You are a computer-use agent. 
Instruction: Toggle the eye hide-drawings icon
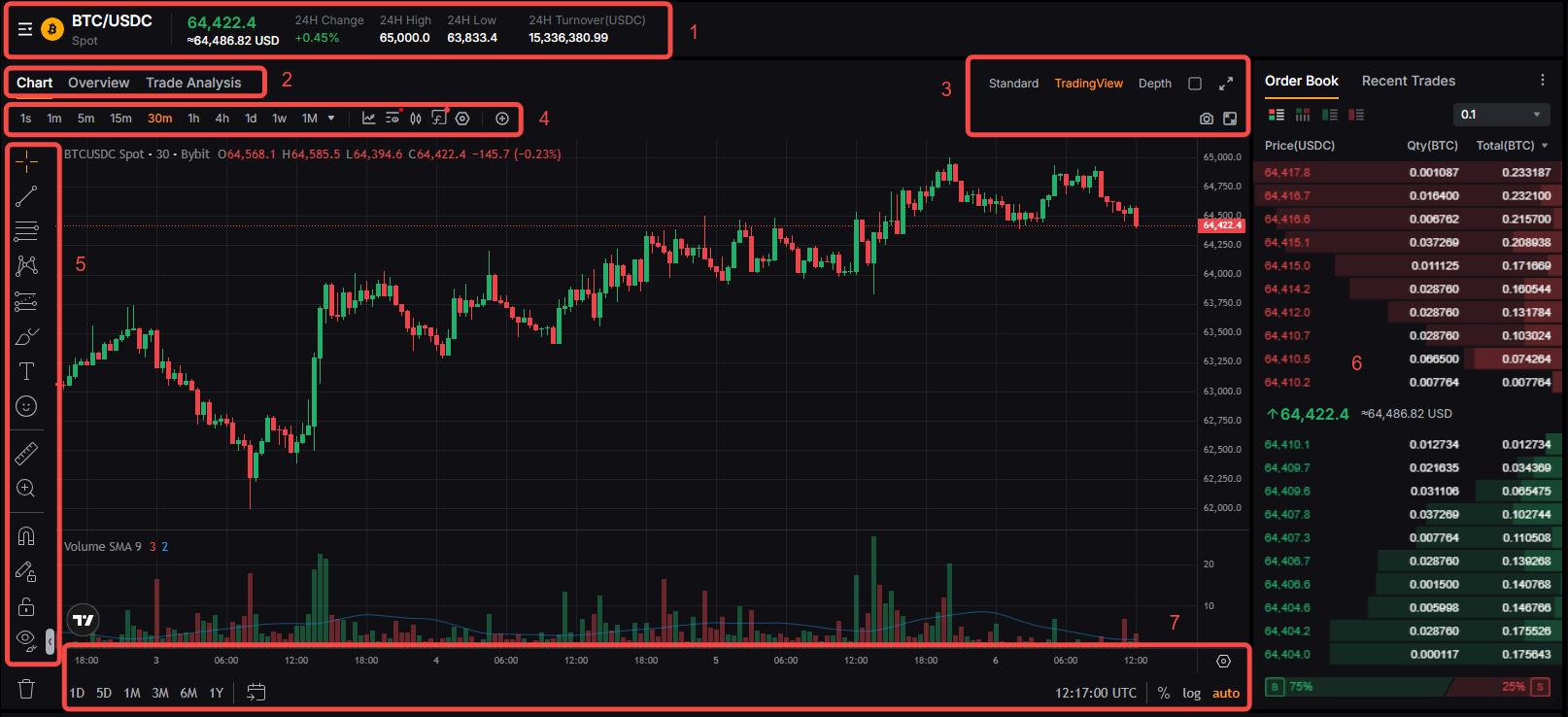26,639
